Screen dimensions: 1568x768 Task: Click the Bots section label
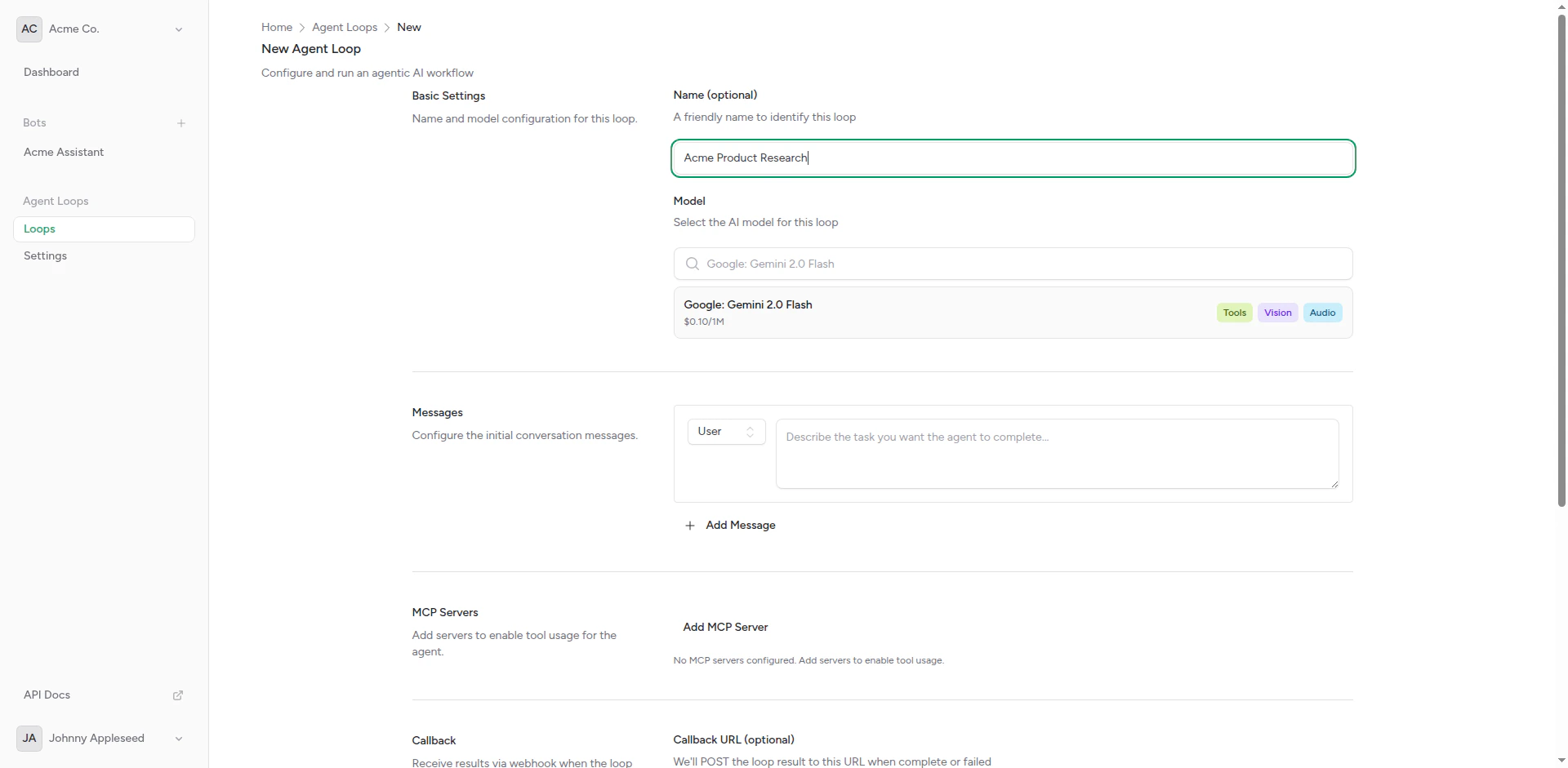[34, 122]
